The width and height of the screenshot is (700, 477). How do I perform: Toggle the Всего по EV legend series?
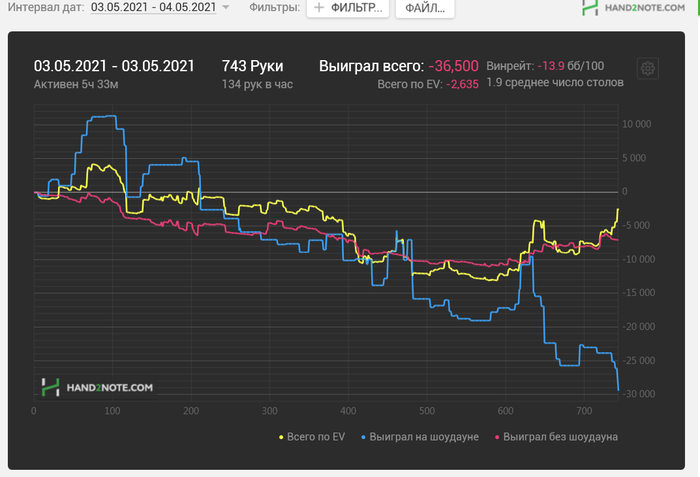(x=312, y=437)
